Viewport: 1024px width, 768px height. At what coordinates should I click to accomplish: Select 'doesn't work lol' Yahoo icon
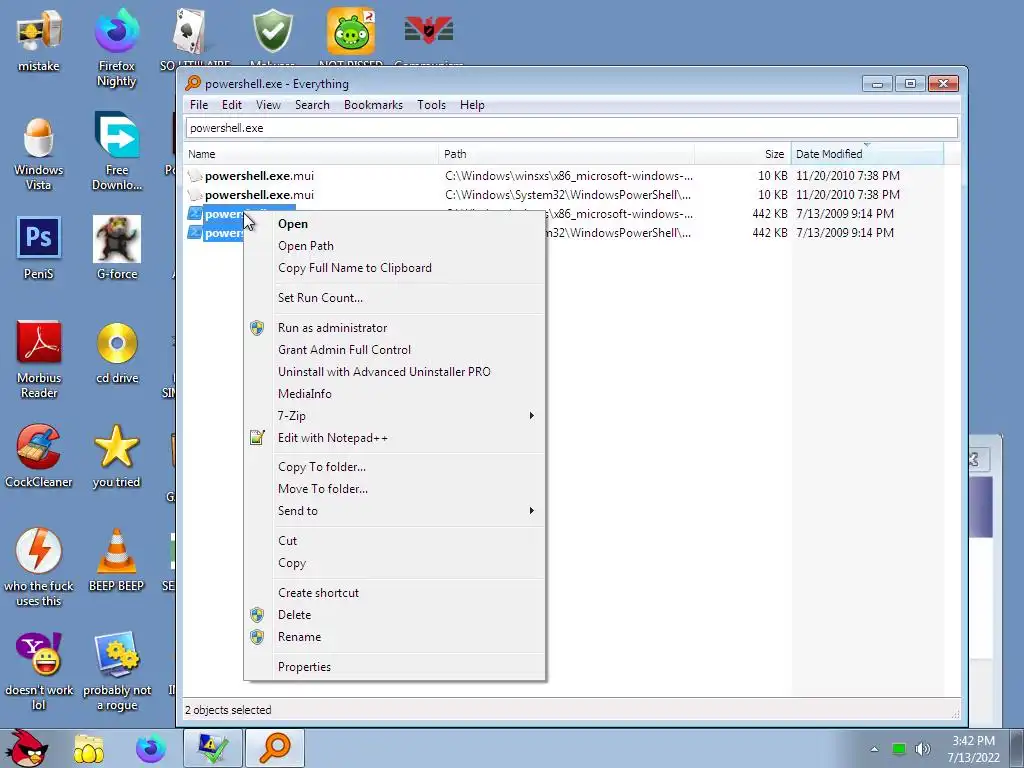click(x=39, y=671)
